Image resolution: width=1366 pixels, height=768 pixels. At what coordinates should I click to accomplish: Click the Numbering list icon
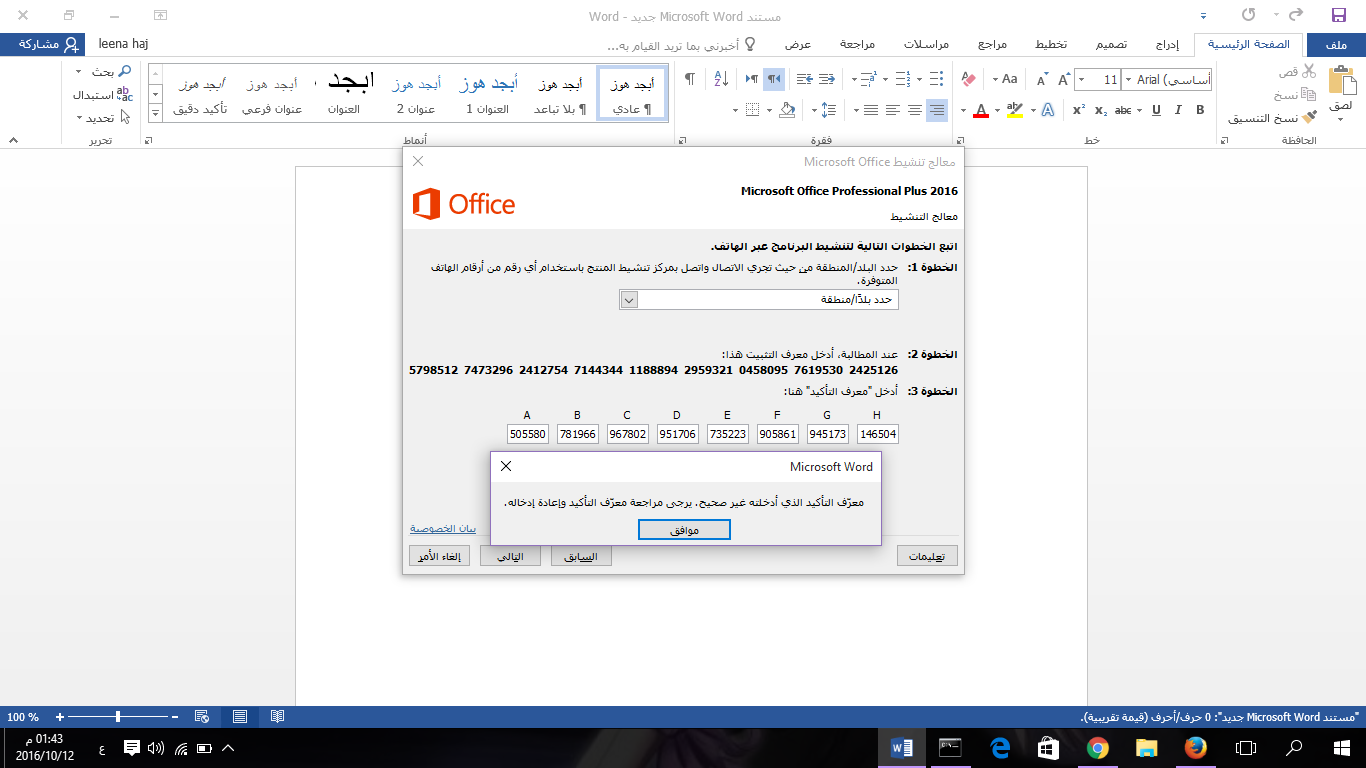pos(901,79)
